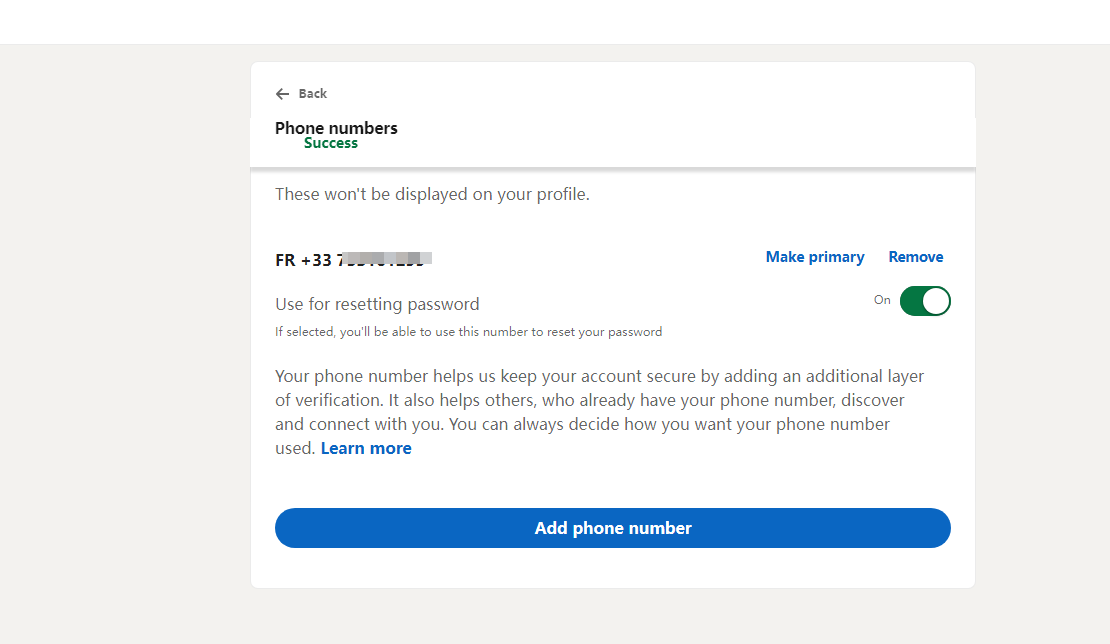
Task: Turn off 'Use for resetting password' switch
Action: [925, 300]
